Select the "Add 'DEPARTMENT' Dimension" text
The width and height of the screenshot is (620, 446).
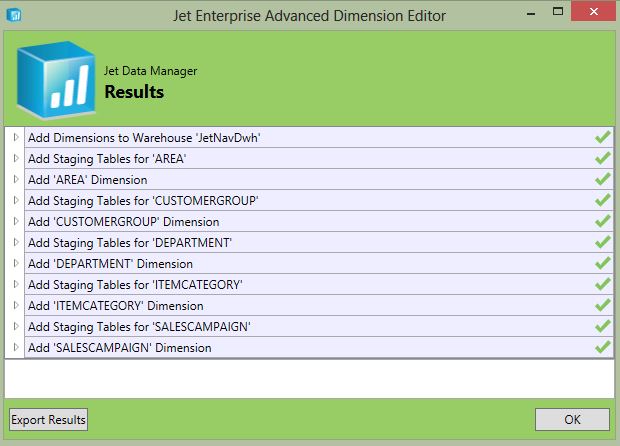(x=110, y=263)
